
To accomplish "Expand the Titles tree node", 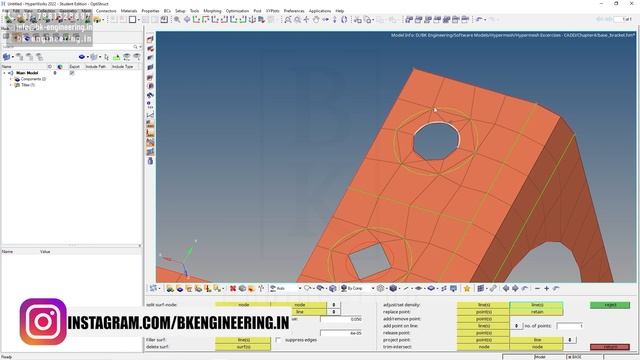I will 11,85.
